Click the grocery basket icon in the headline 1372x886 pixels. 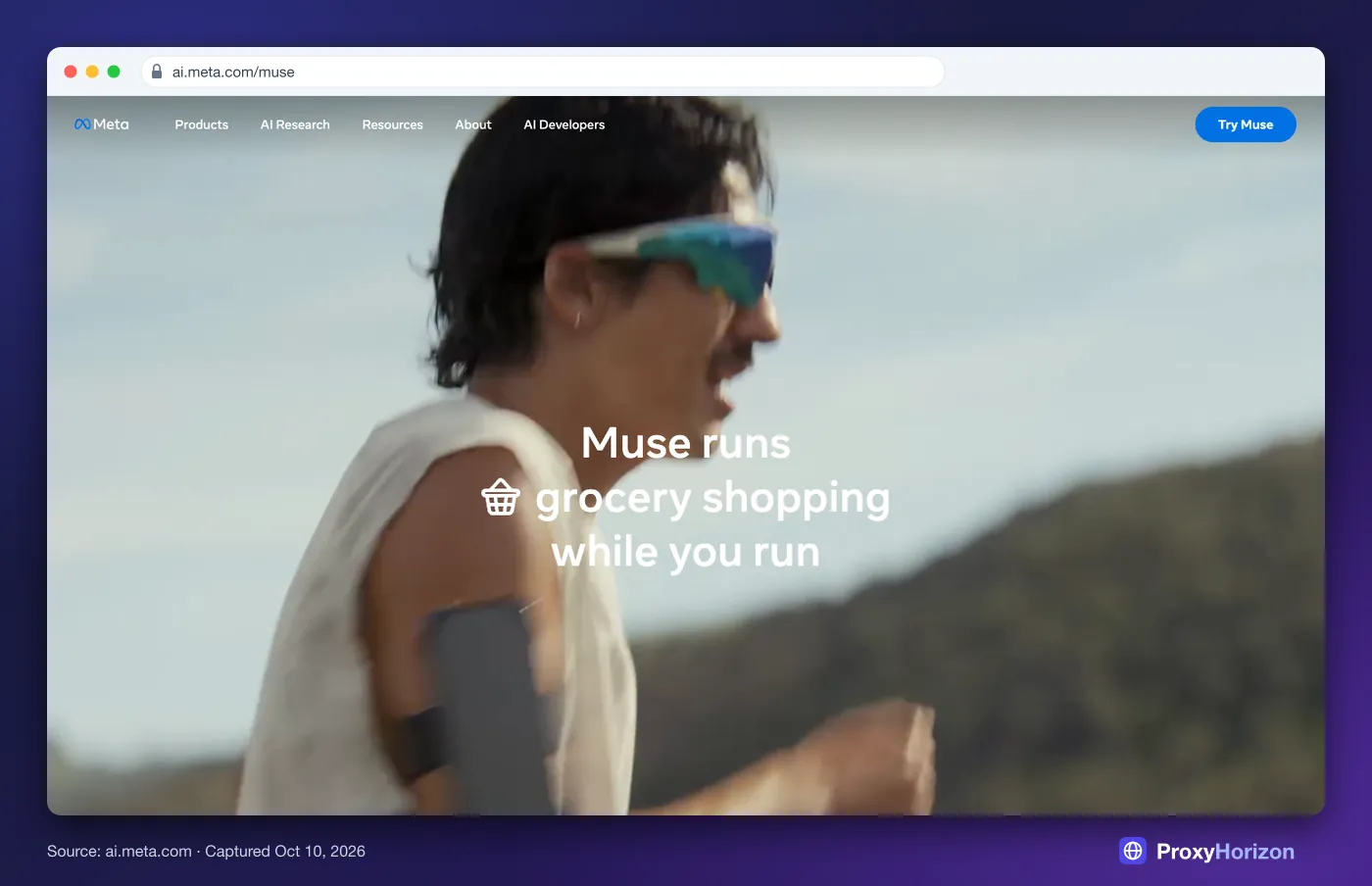[x=501, y=497]
